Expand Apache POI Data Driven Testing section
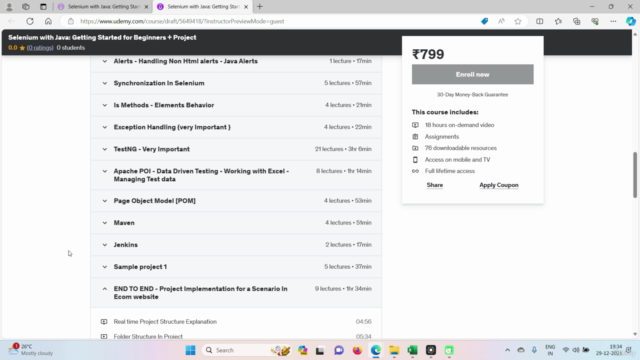This screenshot has width=640, height=360. coord(236,175)
